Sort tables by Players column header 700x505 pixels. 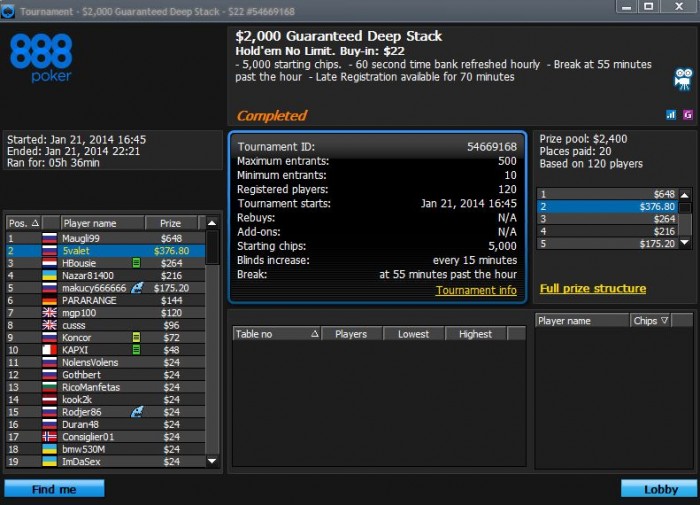coord(351,334)
